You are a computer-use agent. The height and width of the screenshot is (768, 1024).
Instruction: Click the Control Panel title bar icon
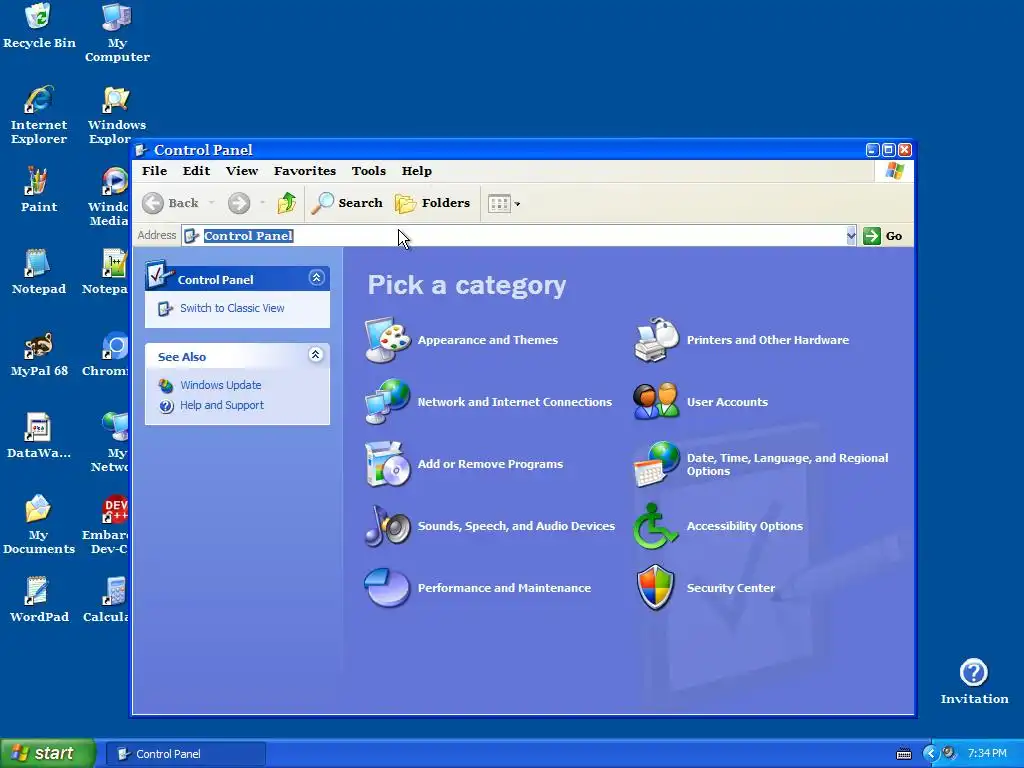[x=140, y=150]
